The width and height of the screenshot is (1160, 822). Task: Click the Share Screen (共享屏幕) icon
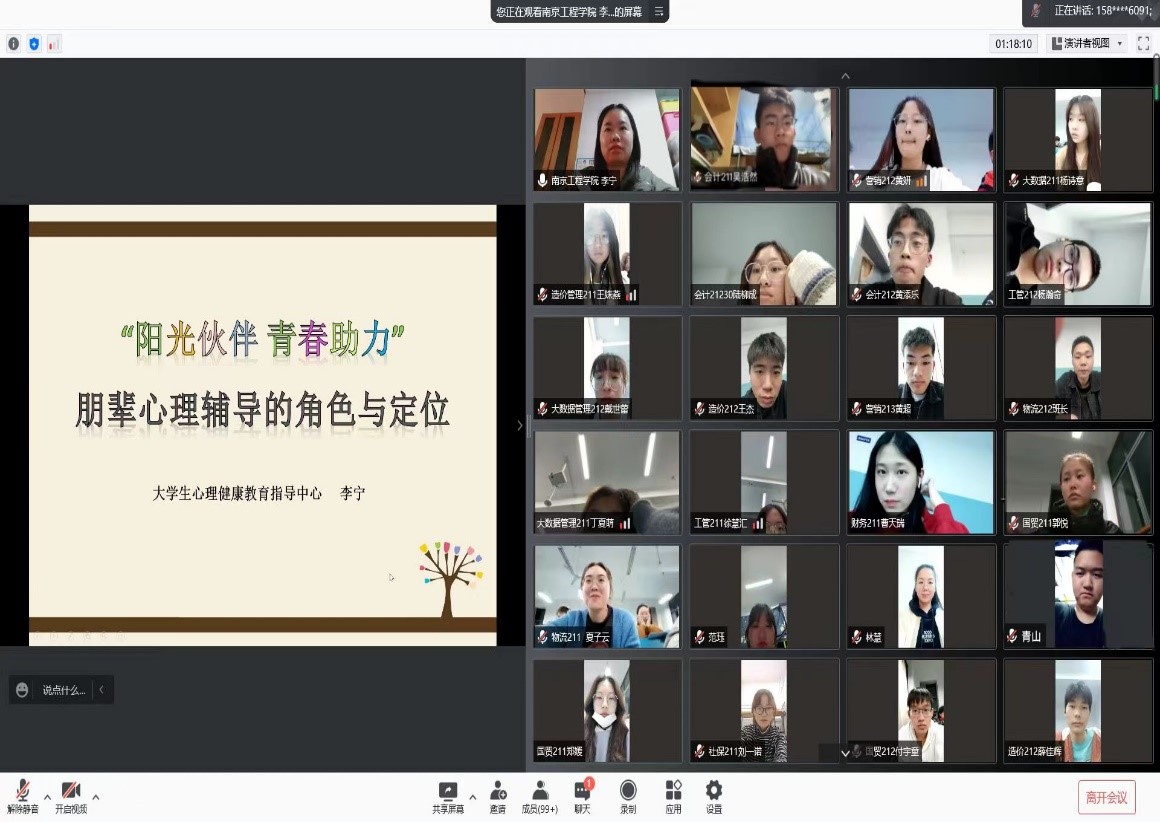[448, 792]
